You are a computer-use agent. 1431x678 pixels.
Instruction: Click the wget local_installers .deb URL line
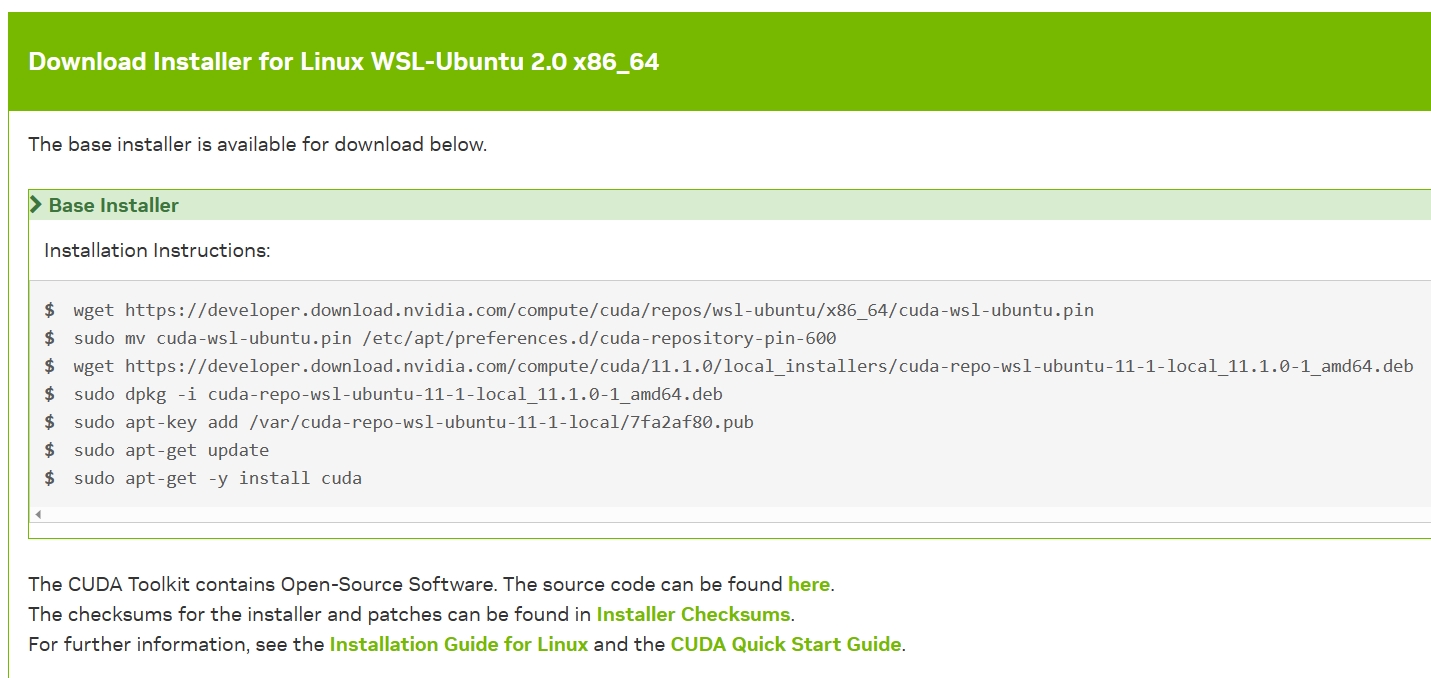coord(743,366)
